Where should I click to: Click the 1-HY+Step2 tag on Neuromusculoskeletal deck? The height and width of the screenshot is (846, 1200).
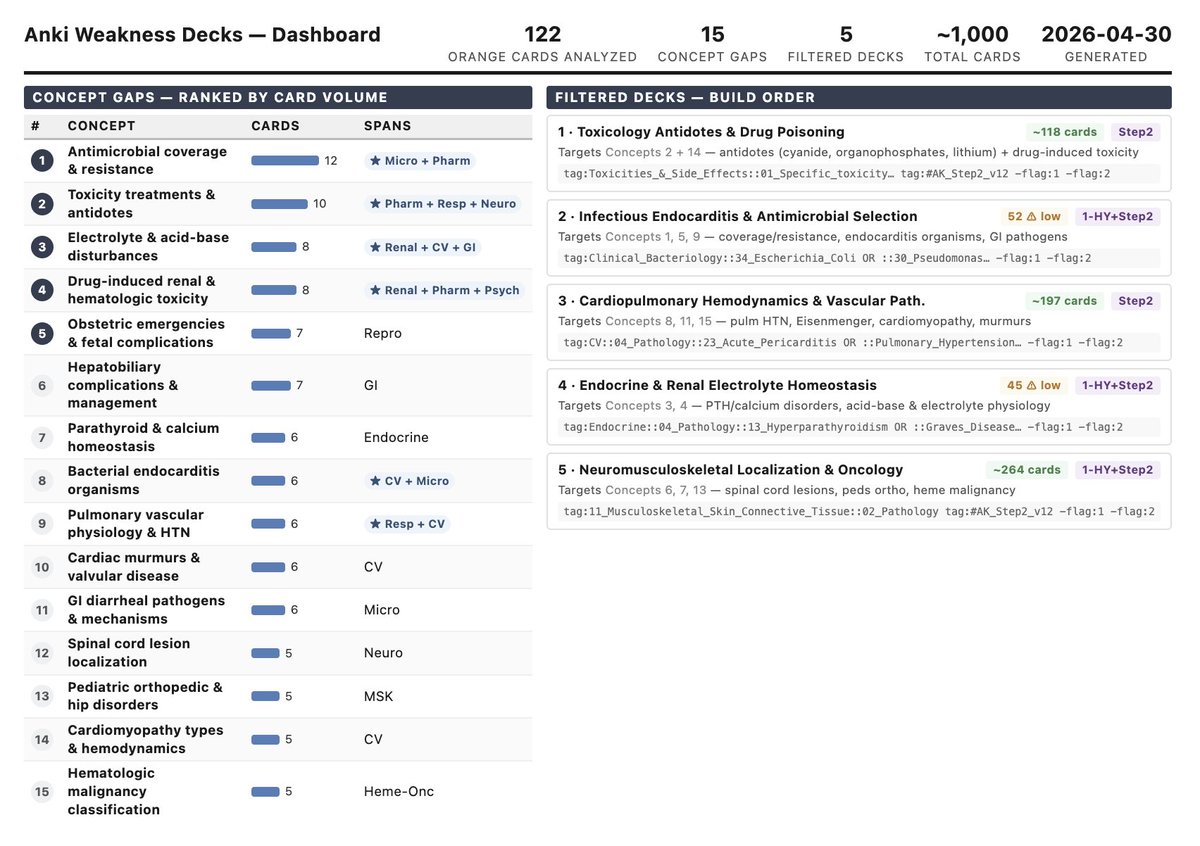(1117, 470)
